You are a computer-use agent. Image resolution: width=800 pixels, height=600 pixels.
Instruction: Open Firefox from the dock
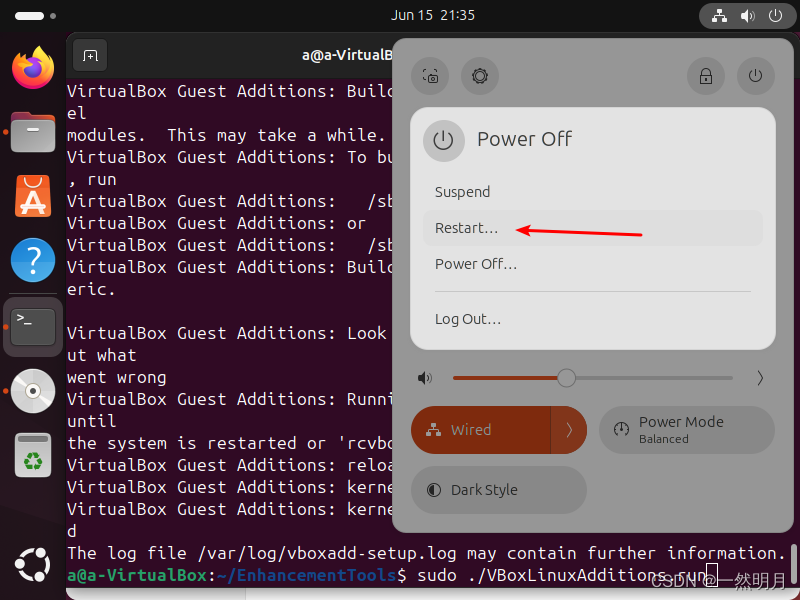[x=33, y=68]
